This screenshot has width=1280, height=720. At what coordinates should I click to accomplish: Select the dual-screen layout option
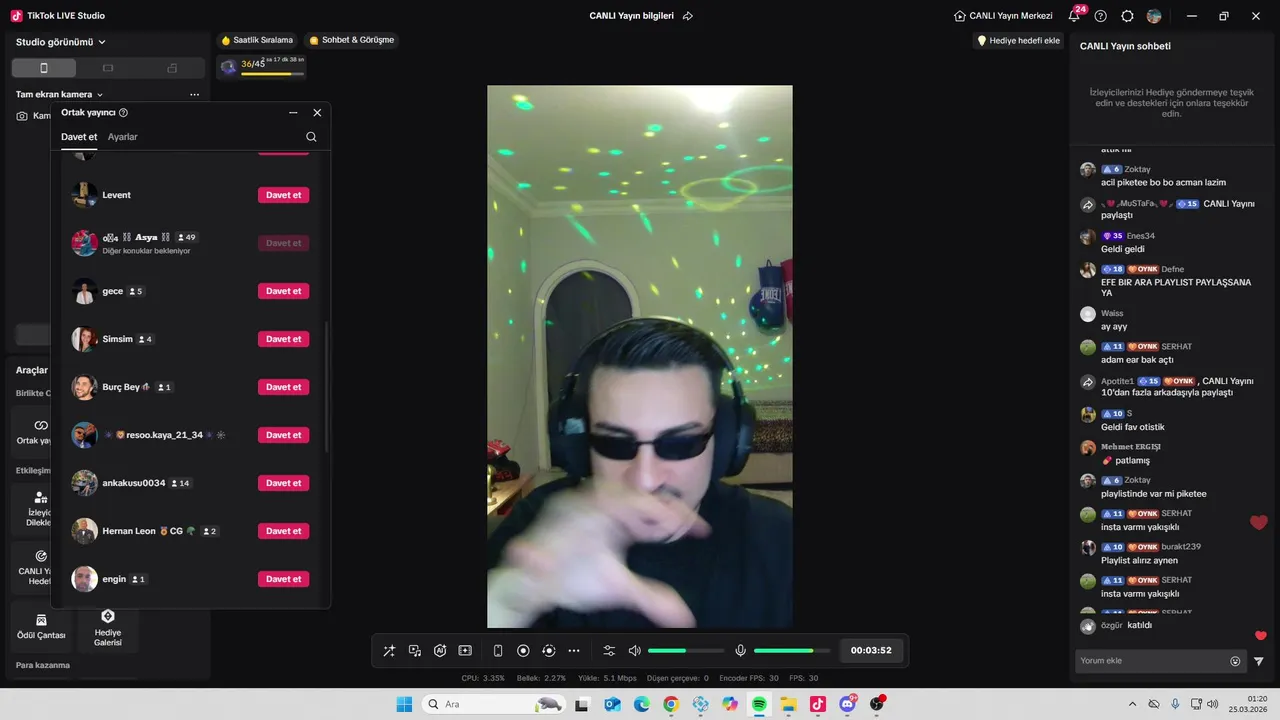click(x=172, y=68)
